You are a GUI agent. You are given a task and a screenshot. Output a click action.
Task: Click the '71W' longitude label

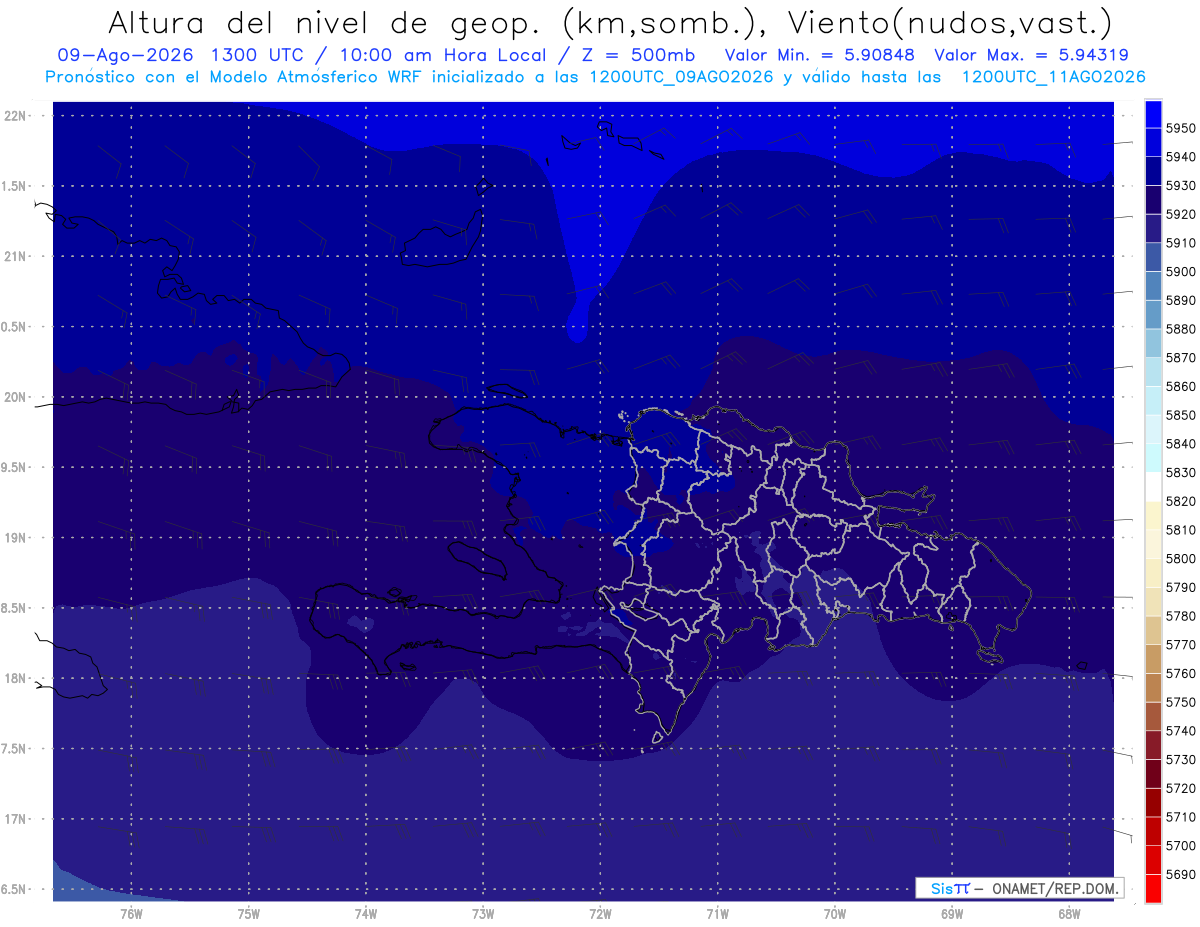click(x=717, y=913)
